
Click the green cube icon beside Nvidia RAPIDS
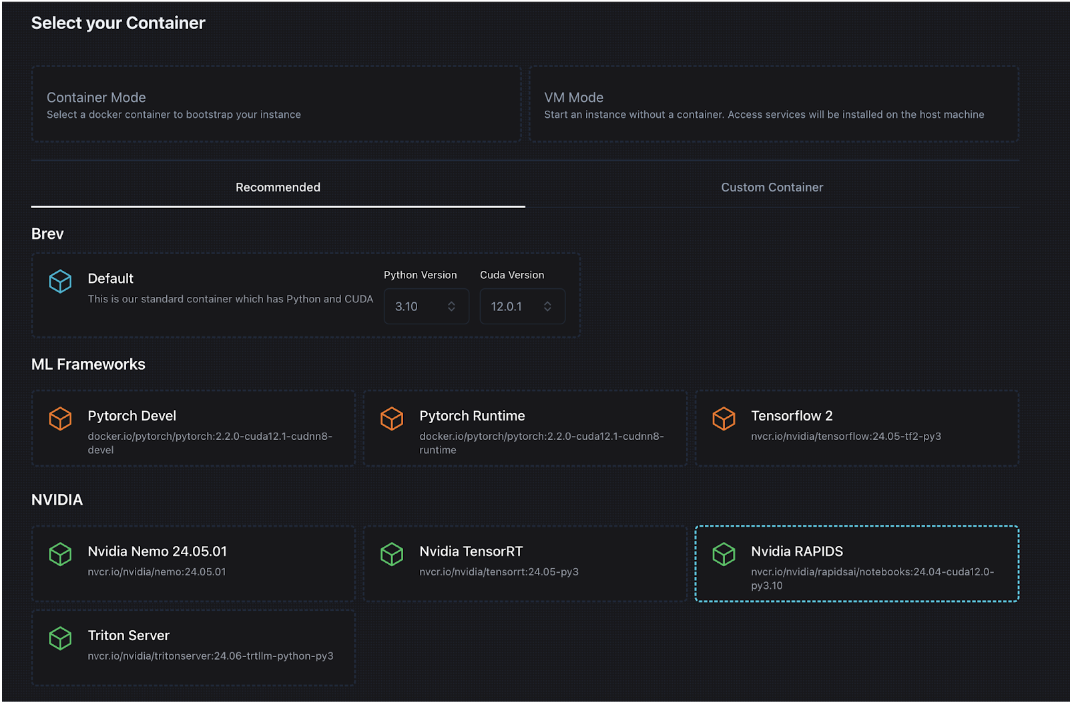[723, 554]
